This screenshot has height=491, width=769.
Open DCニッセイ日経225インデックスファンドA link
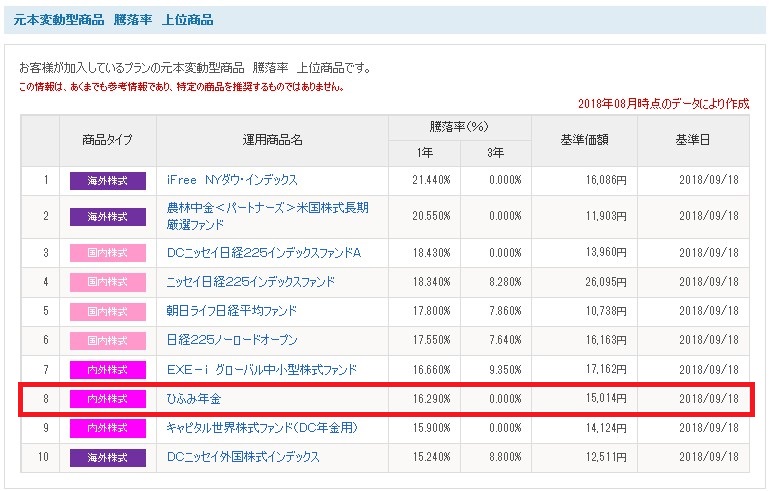pos(264,253)
